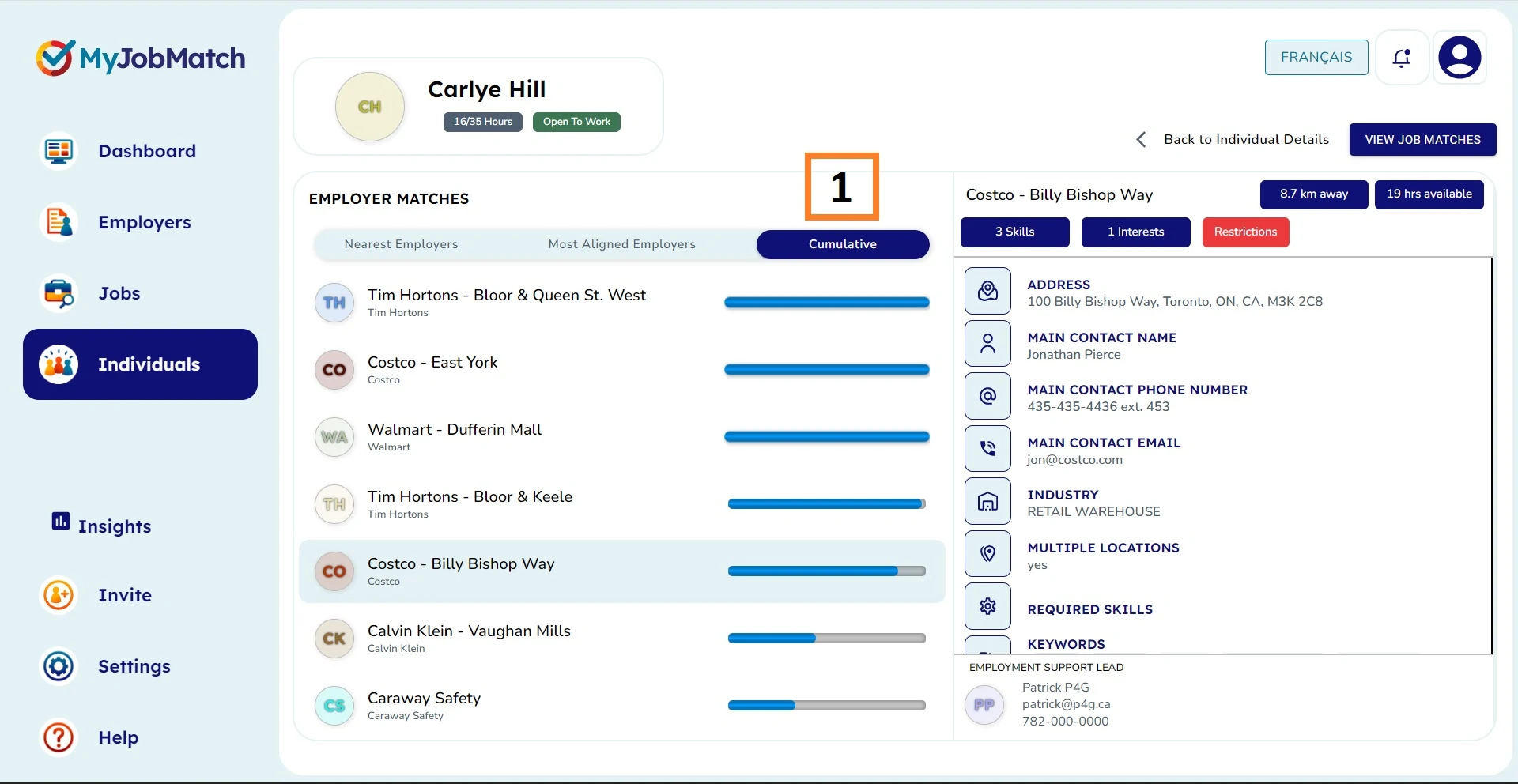Select Costco - East York row

click(x=622, y=370)
